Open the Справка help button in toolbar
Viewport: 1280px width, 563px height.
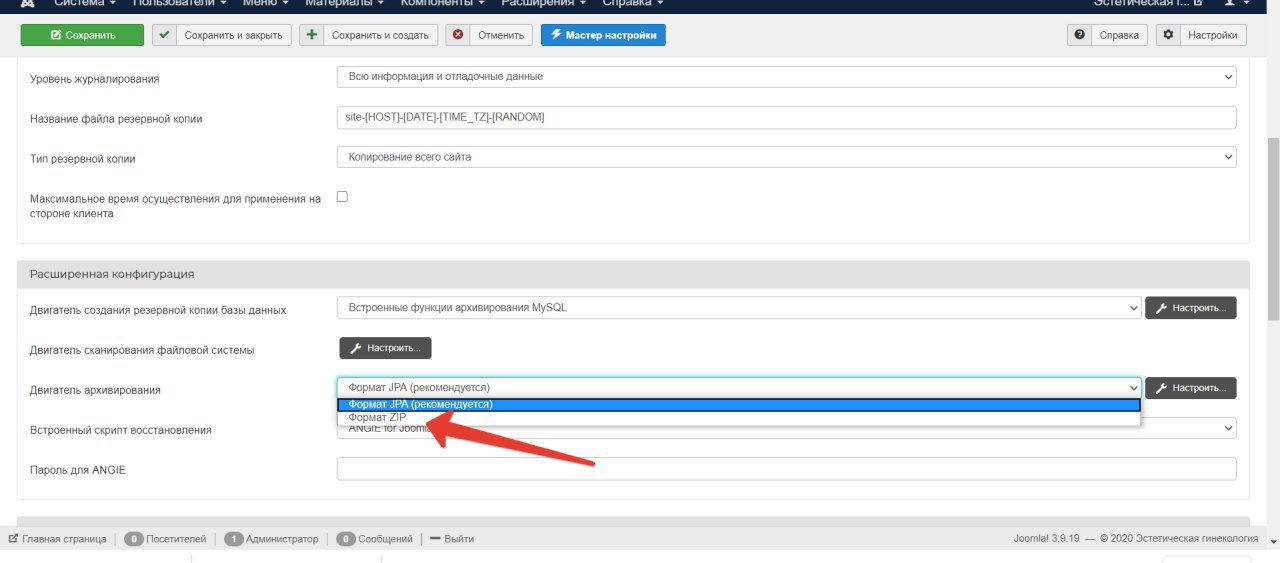(1107, 35)
